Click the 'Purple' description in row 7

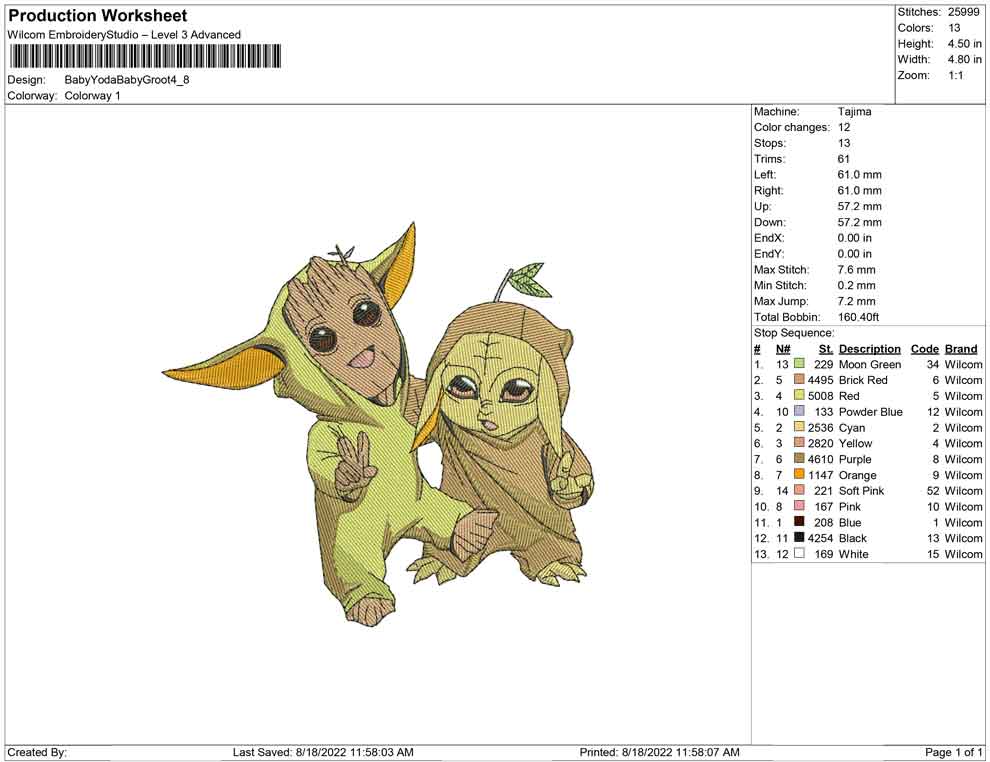pyautogui.click(x=855, y=459)
